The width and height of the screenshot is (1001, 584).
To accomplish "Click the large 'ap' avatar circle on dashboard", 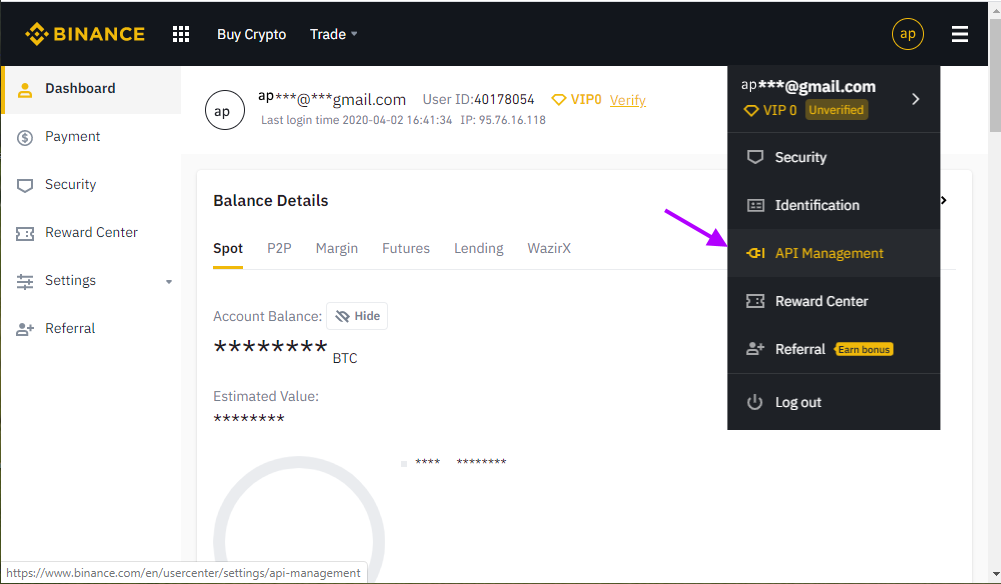I will tap(225, 110).
